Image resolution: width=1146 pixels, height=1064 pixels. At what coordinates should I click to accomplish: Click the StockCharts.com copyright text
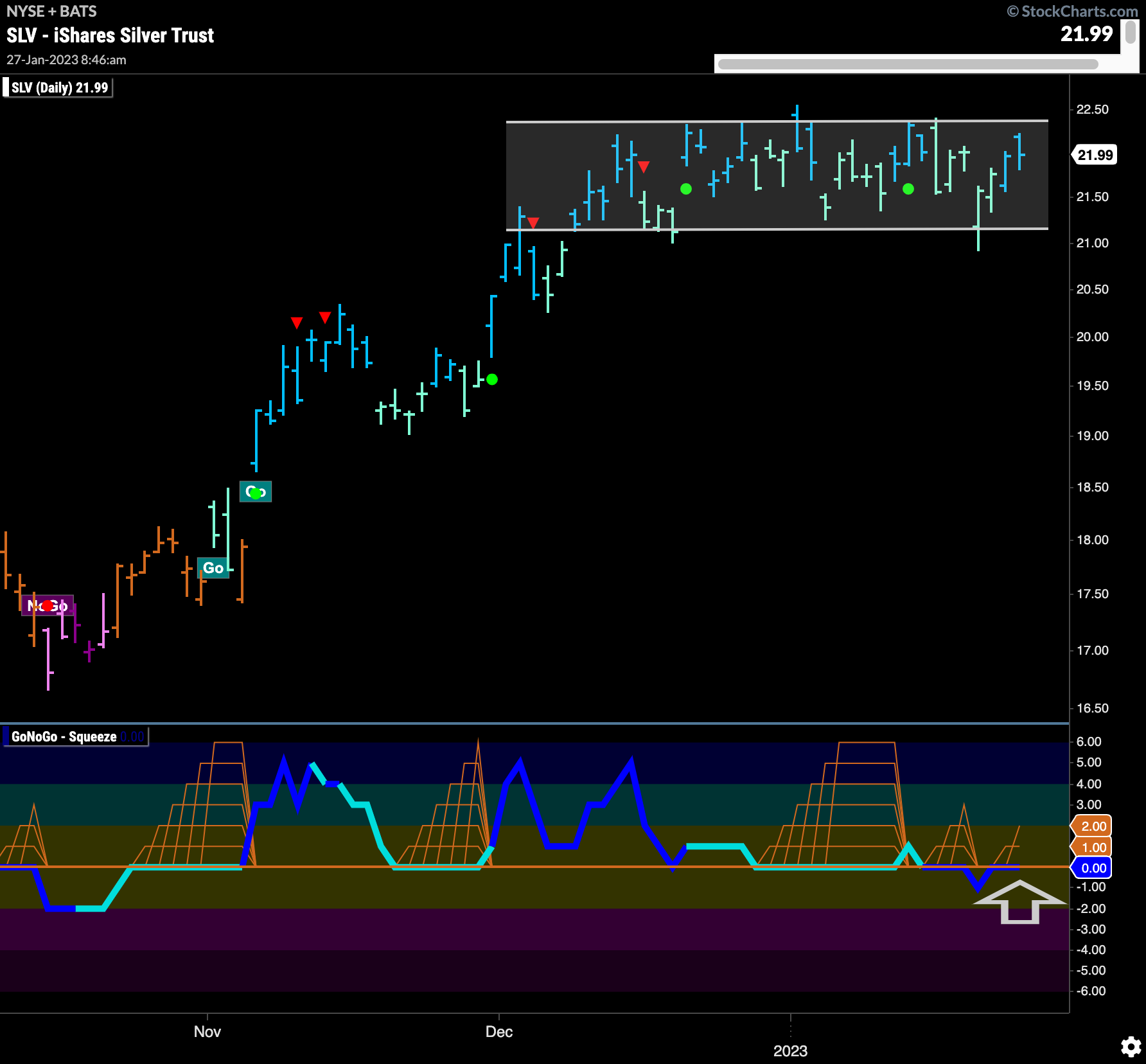point(1072,12)
